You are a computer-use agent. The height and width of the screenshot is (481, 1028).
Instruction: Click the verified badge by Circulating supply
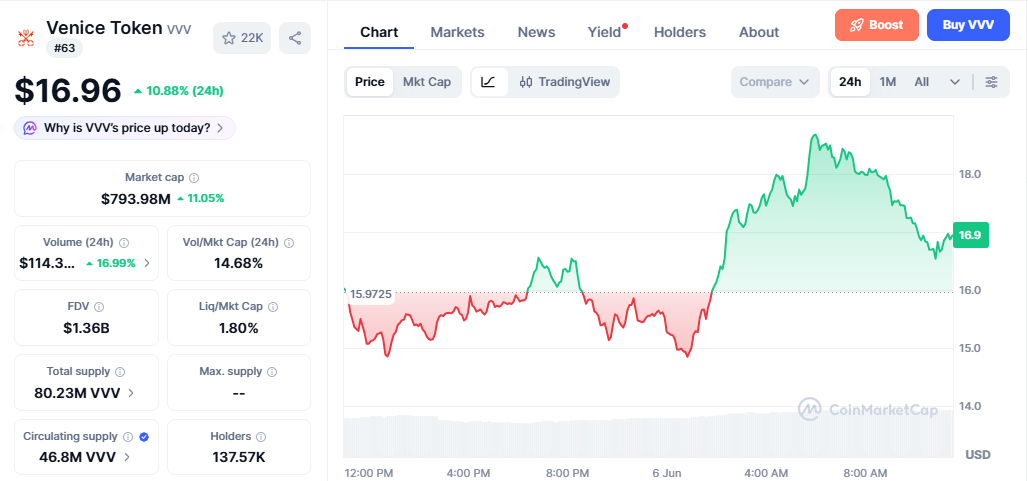pos(144,436)
